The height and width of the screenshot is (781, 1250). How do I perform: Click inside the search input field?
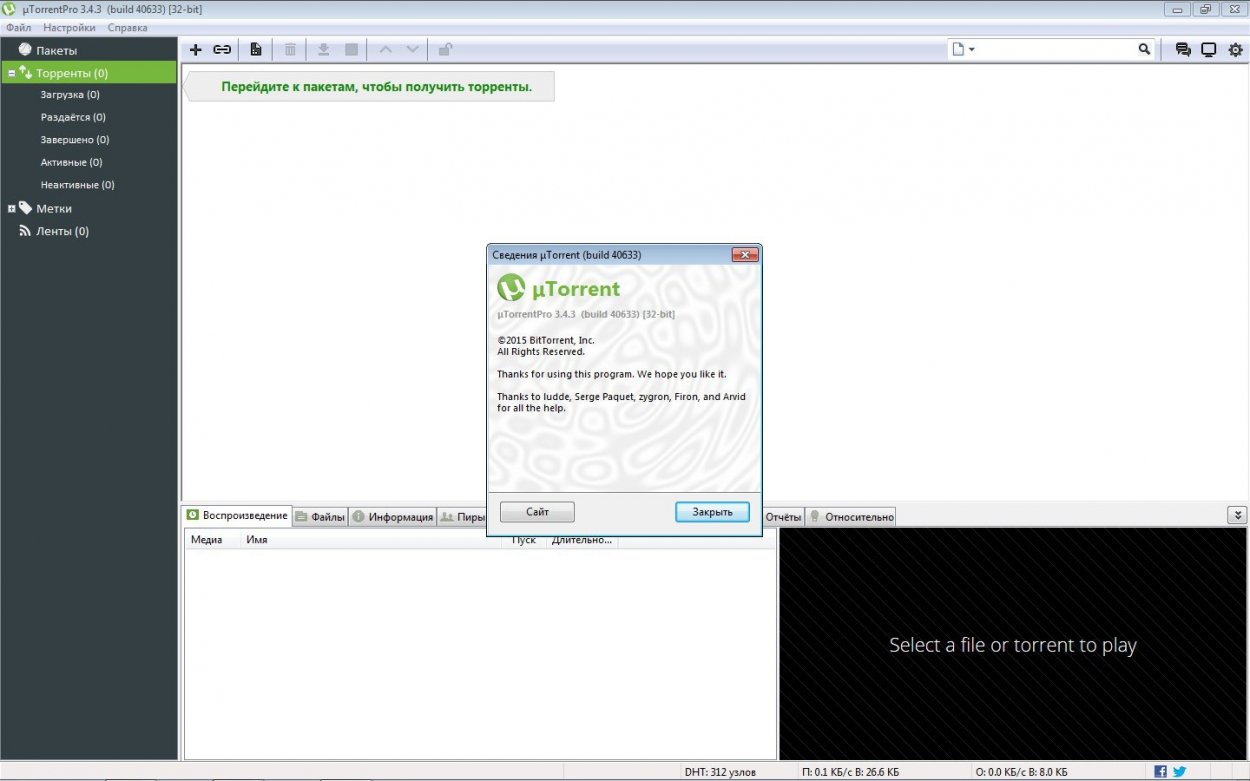(x=1055, y=49)
